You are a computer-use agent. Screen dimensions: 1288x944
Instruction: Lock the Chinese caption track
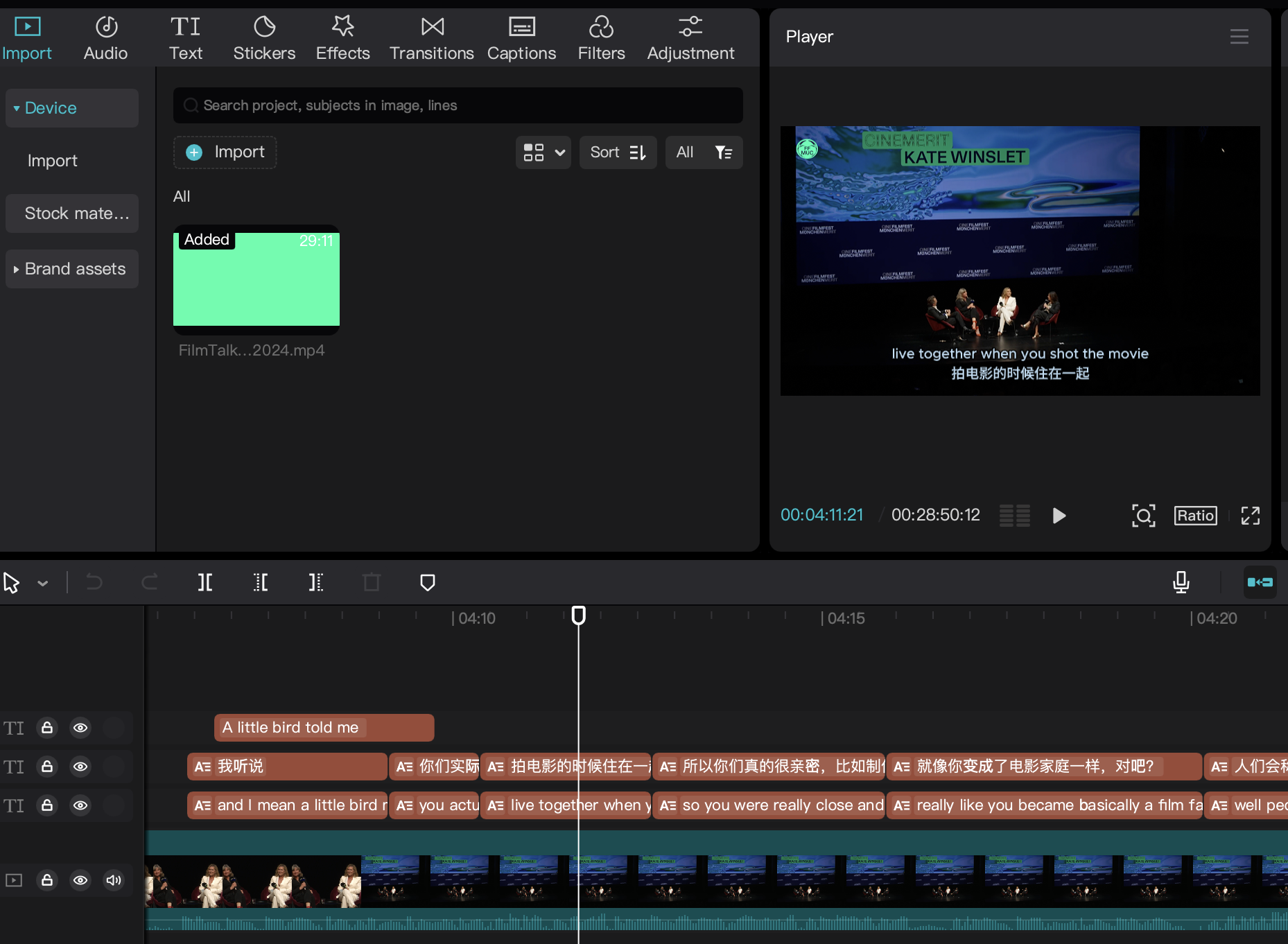[47, 767]
